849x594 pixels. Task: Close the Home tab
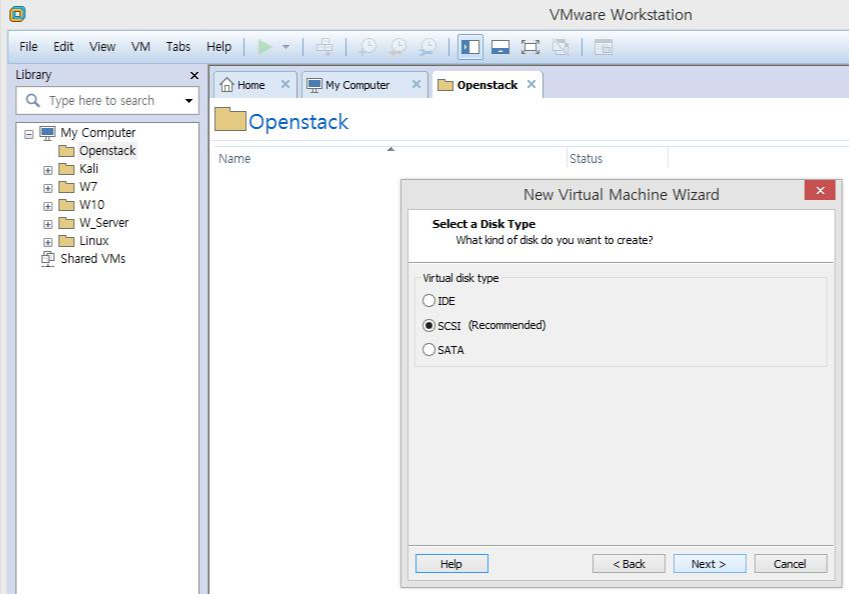coord(285,84)
